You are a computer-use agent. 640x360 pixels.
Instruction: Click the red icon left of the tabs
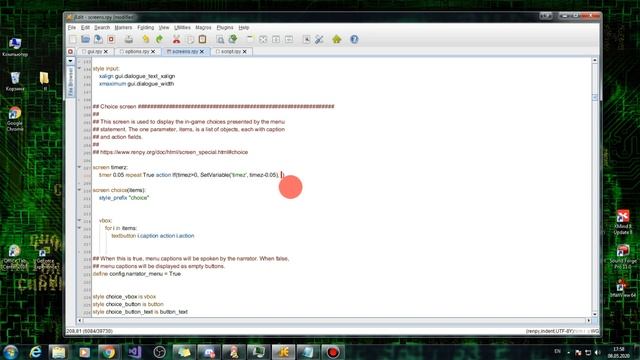(70, 52)
